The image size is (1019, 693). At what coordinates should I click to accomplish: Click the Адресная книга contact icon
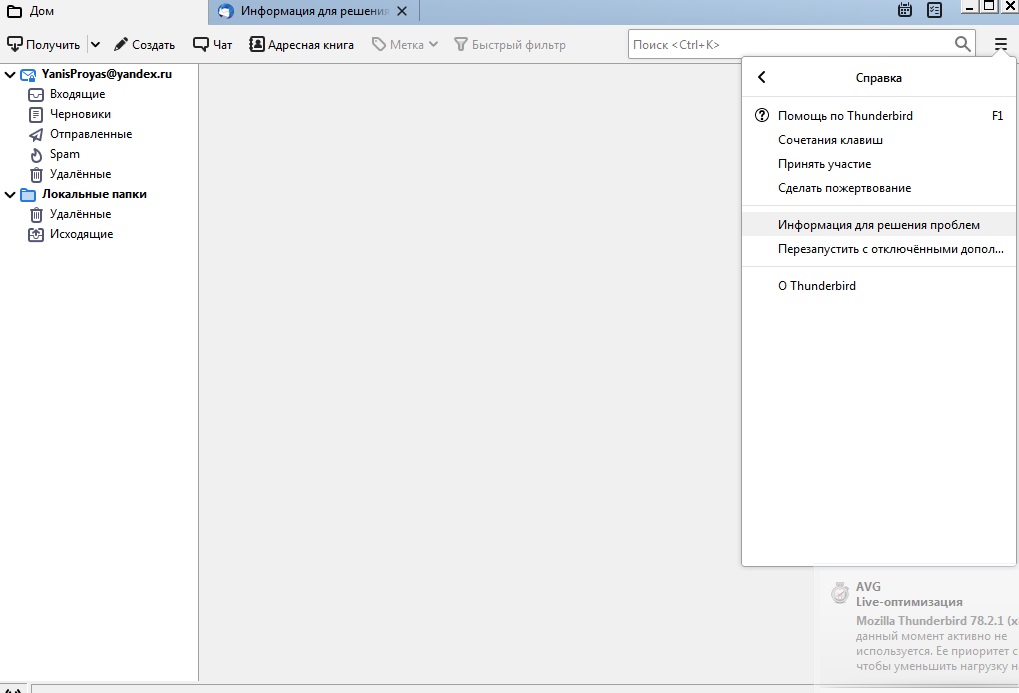coord(257,44)
